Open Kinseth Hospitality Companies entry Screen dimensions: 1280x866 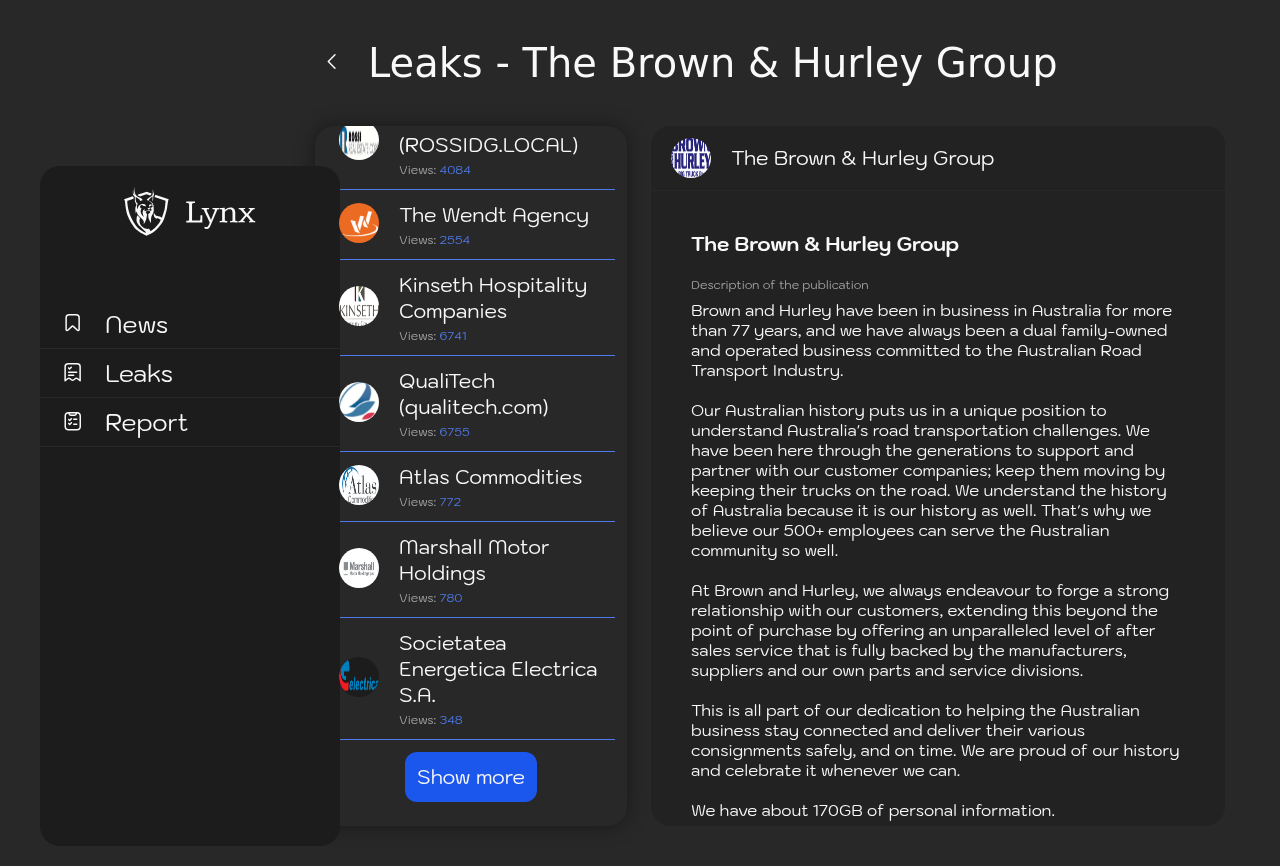click(477, 308)
